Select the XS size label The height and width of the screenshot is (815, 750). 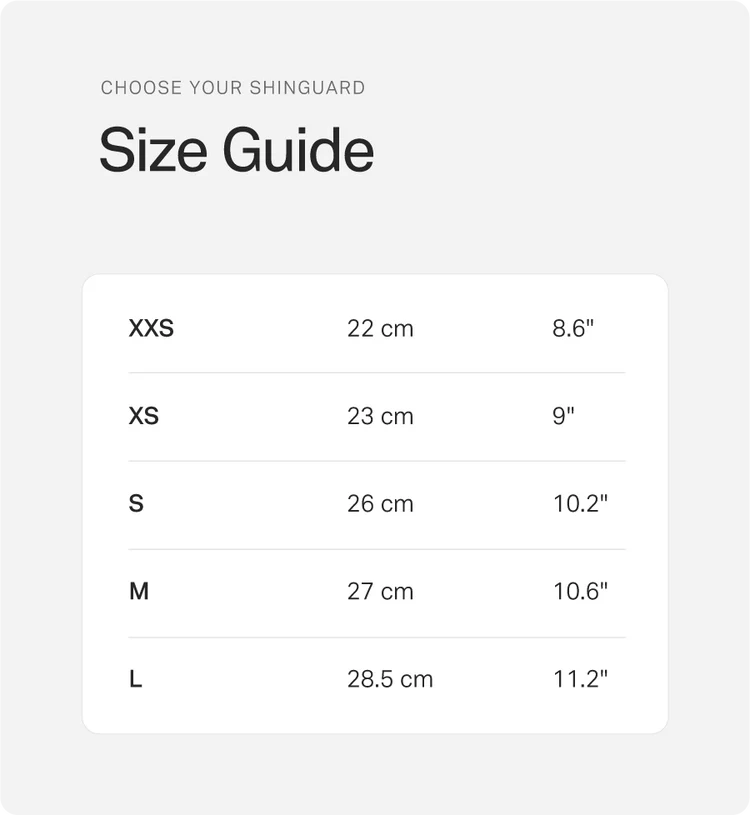[144, 416]
